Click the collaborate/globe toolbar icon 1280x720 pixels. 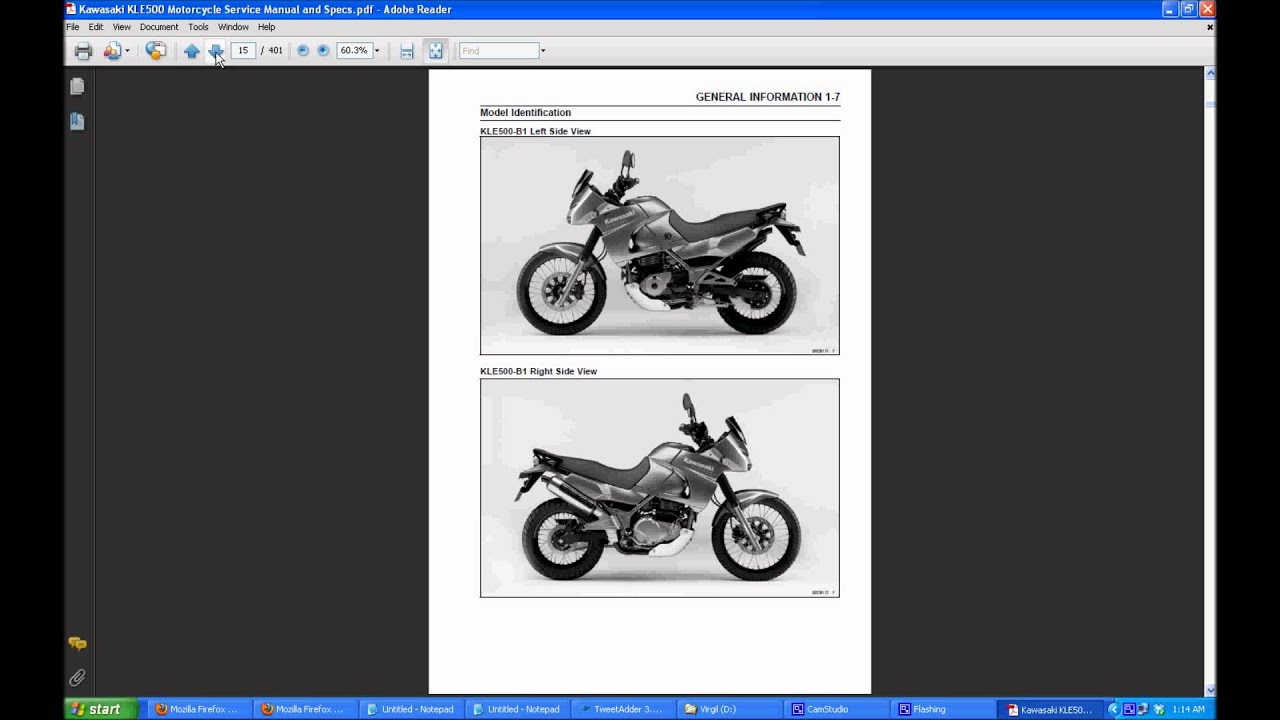(x=156, y=51)
